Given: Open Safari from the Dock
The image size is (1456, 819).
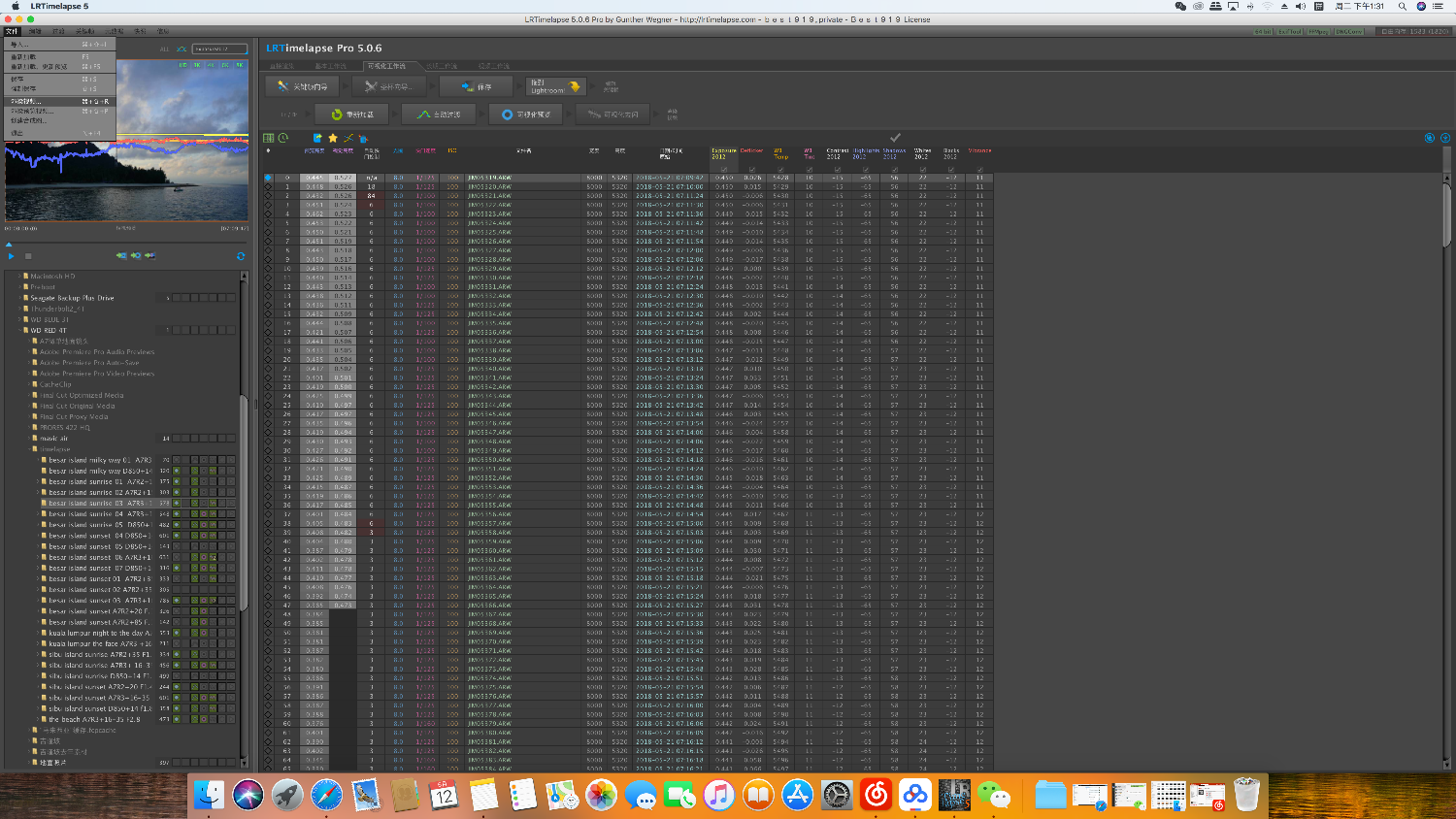Looking at the screenshot, I should pos(327,795).
